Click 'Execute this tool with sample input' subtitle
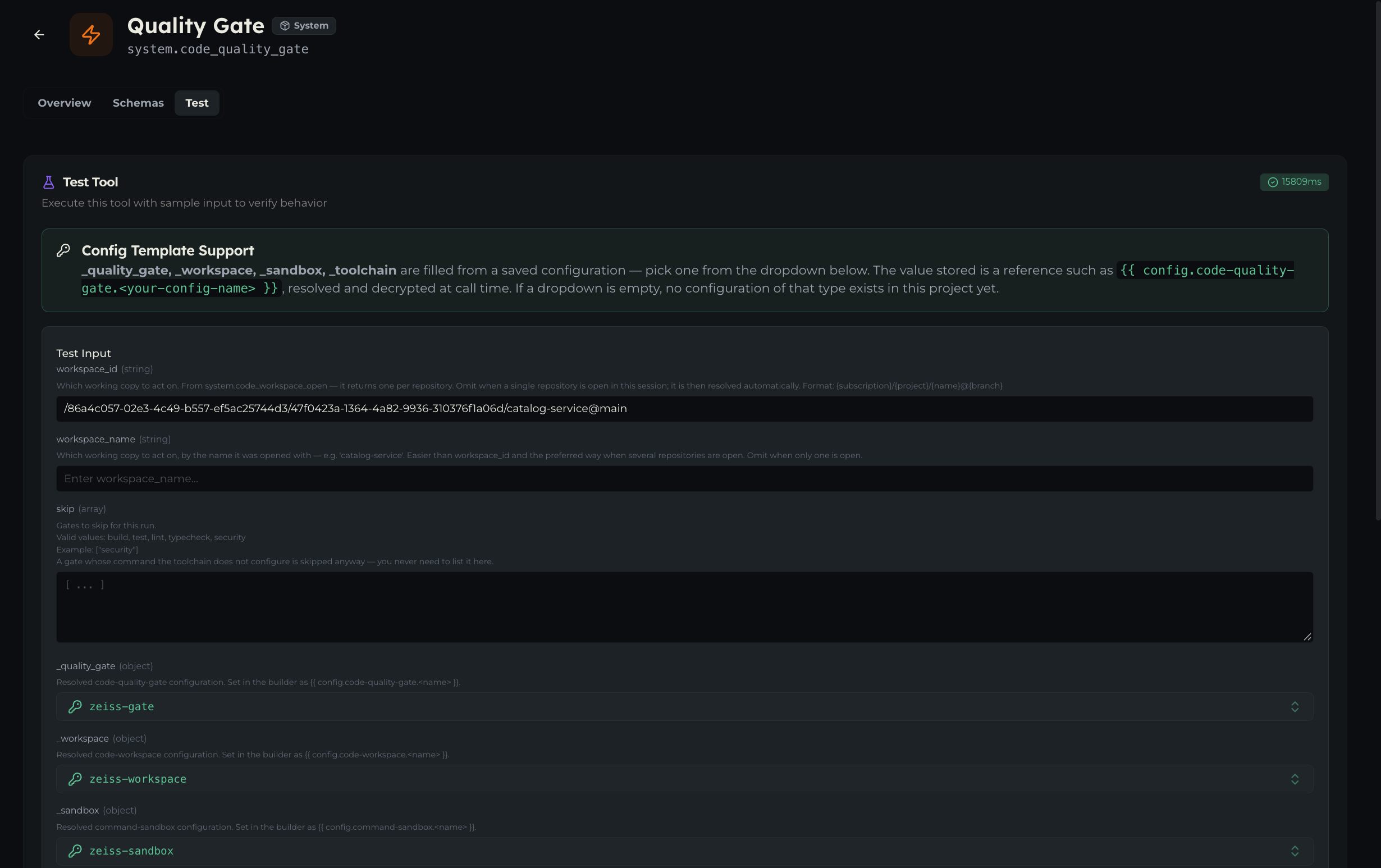Screen dimensions: 1381x868 [x=184, y=203]
